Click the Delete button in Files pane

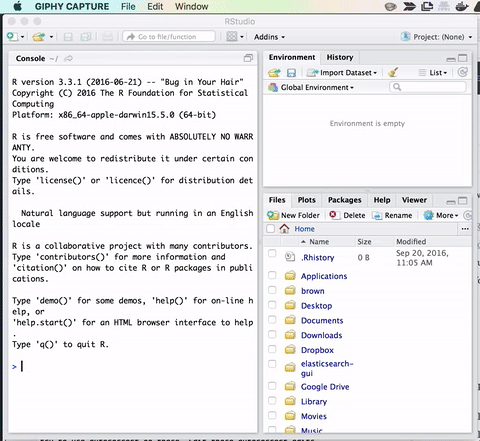tap(347, 215)
